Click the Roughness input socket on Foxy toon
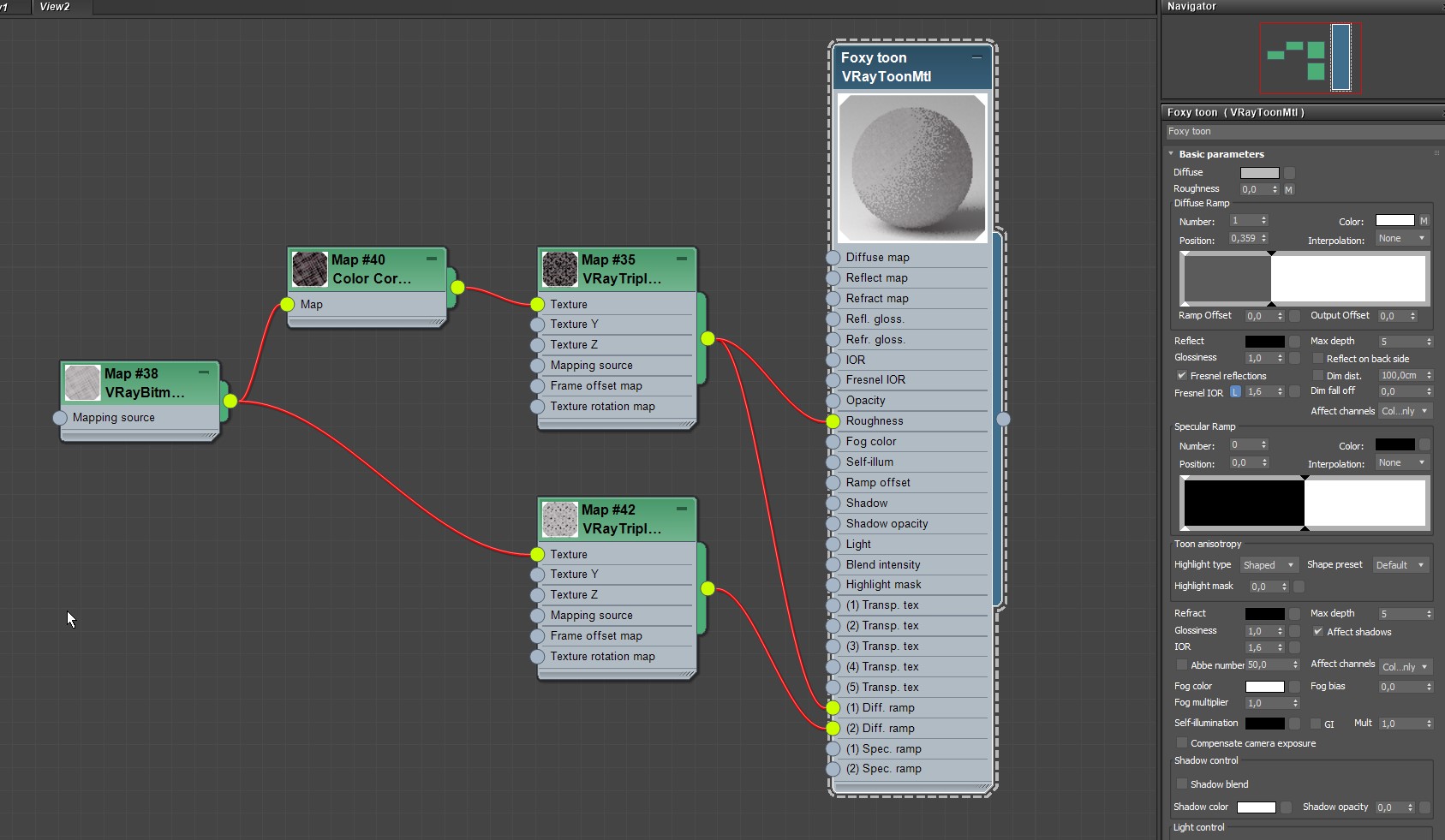This screenshot has height=840, width=1445. point(833,421)
